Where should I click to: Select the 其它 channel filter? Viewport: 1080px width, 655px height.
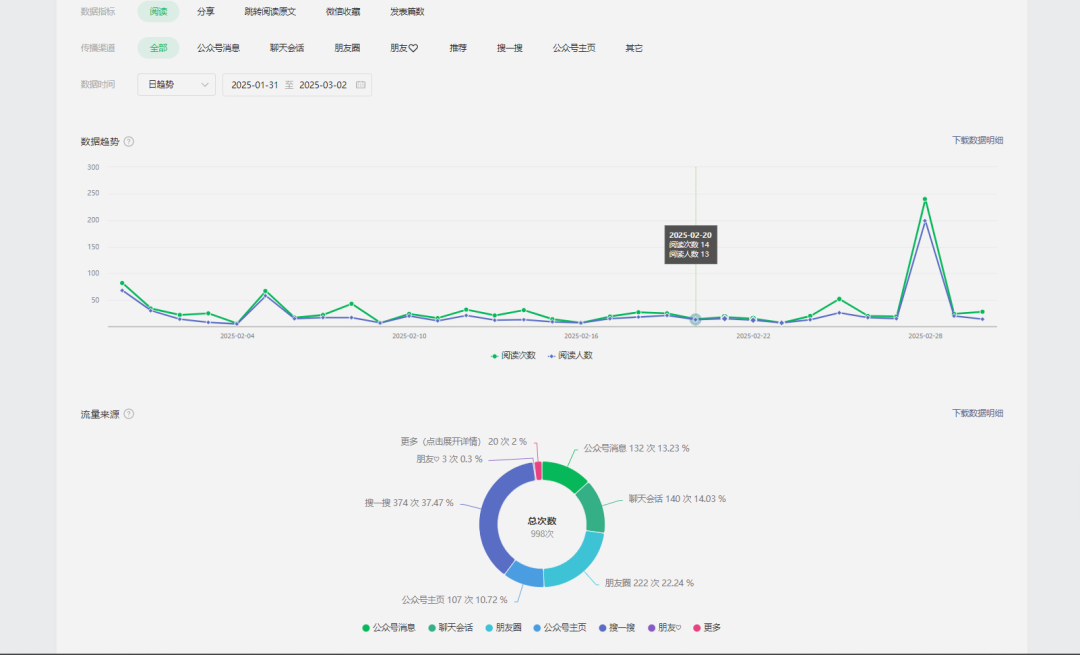tap(634, 48)
